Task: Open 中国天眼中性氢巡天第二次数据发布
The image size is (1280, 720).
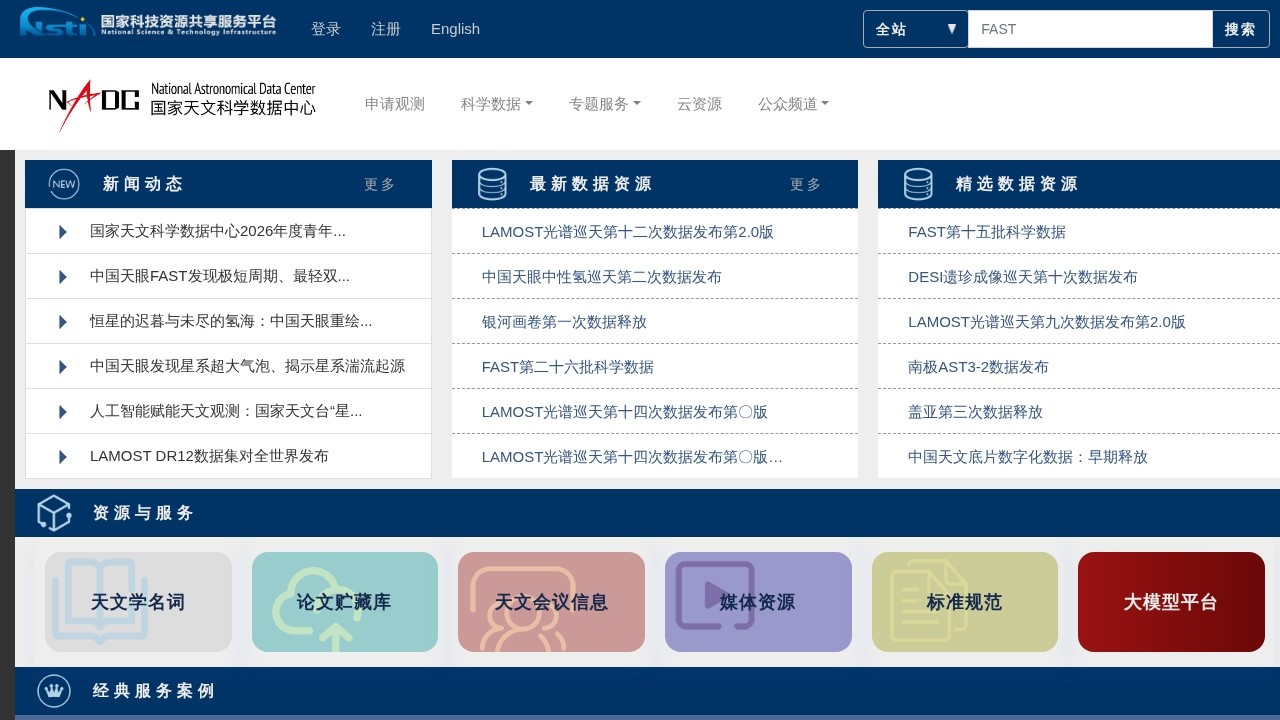Action: click(x=602, y=277)
